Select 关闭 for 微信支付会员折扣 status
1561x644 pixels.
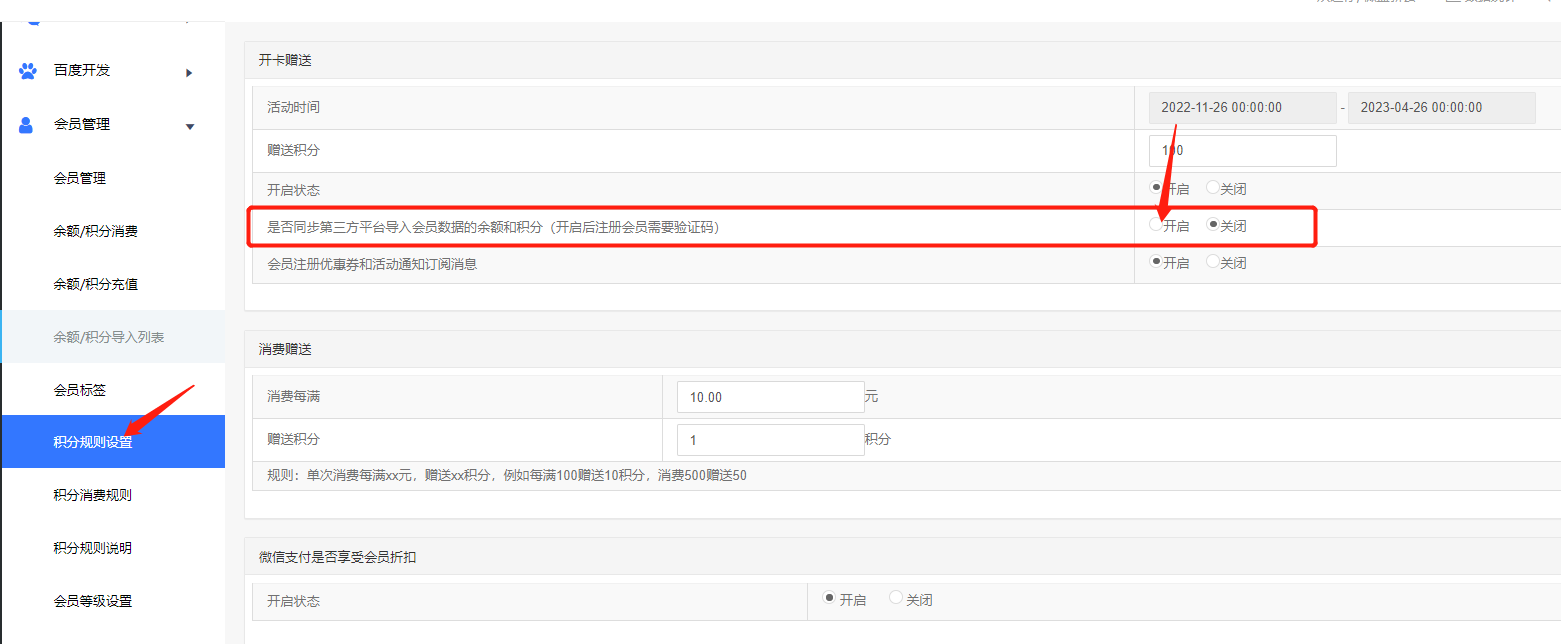[x=896, y=598]
